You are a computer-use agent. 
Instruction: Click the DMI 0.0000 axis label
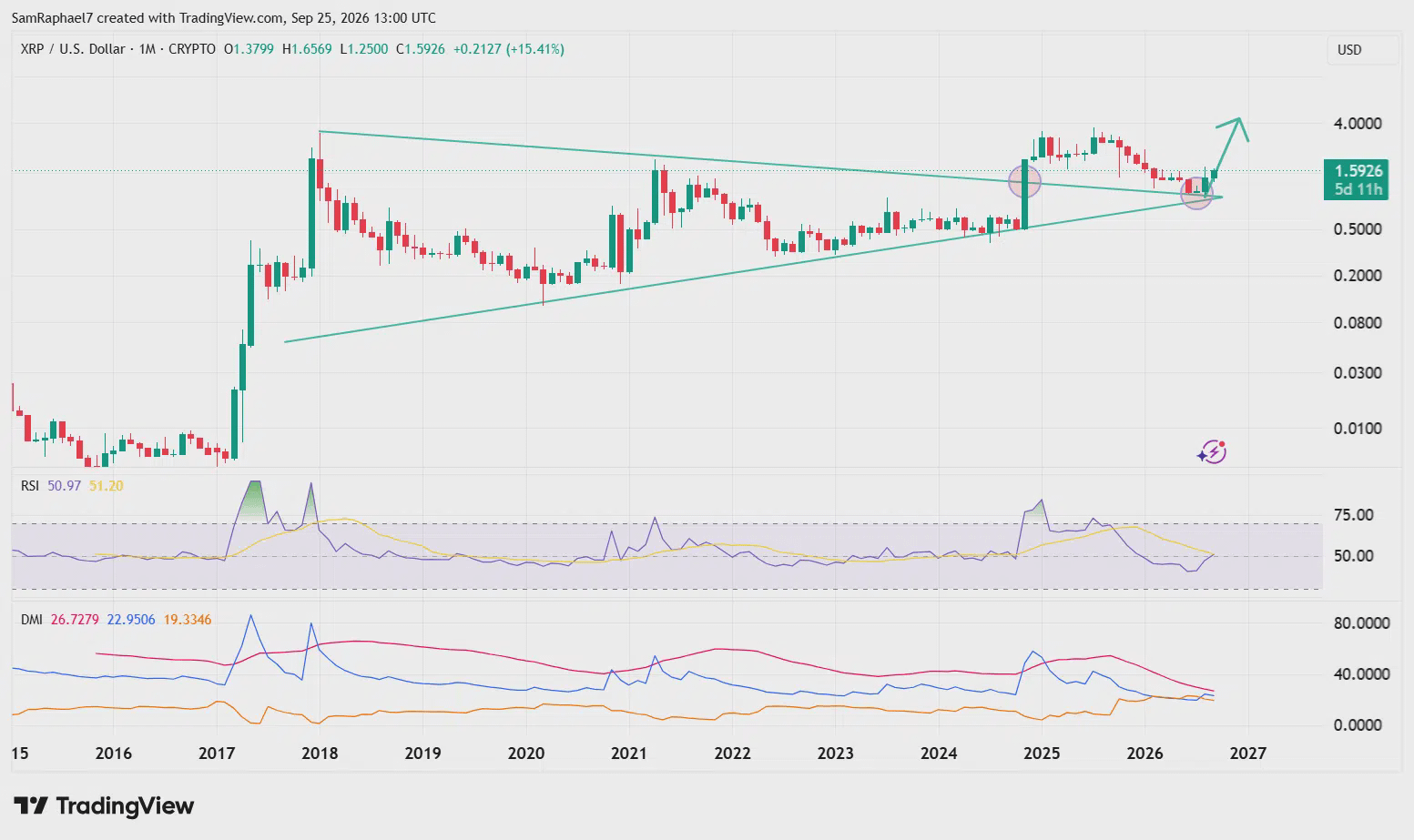pyautogui.click(x=1358, y=725)
